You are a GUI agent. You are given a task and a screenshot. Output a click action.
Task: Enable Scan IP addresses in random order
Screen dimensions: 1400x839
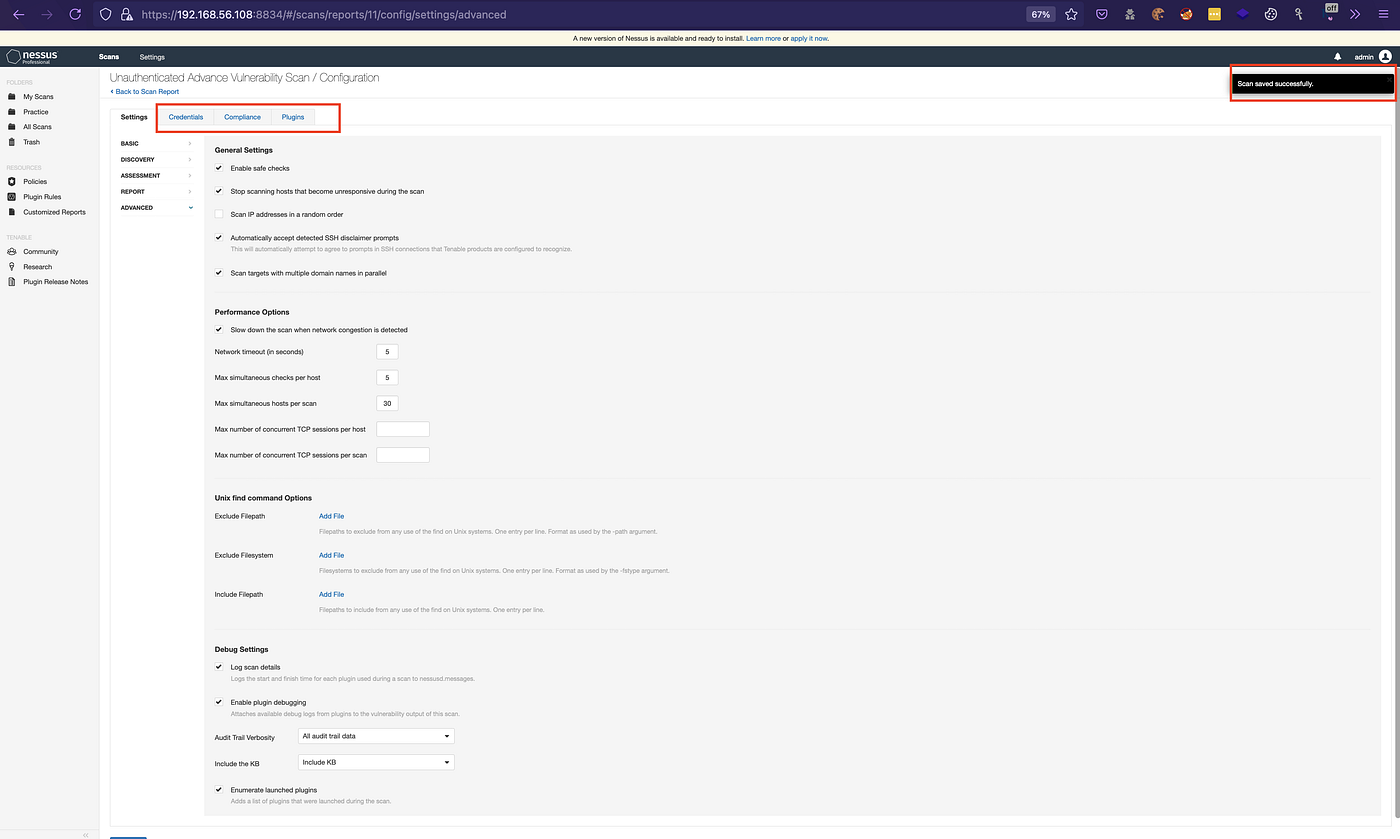coord(219,214)
